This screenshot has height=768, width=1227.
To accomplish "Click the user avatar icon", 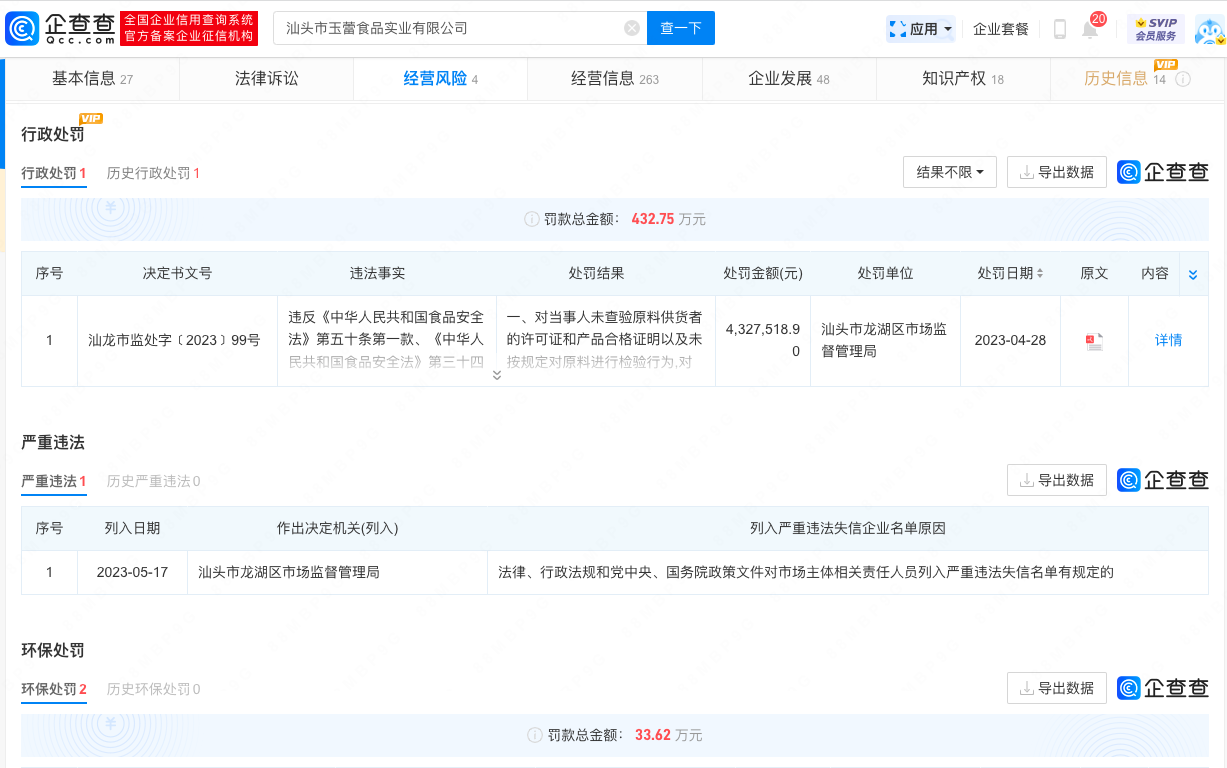I will tap(1210, 29).
